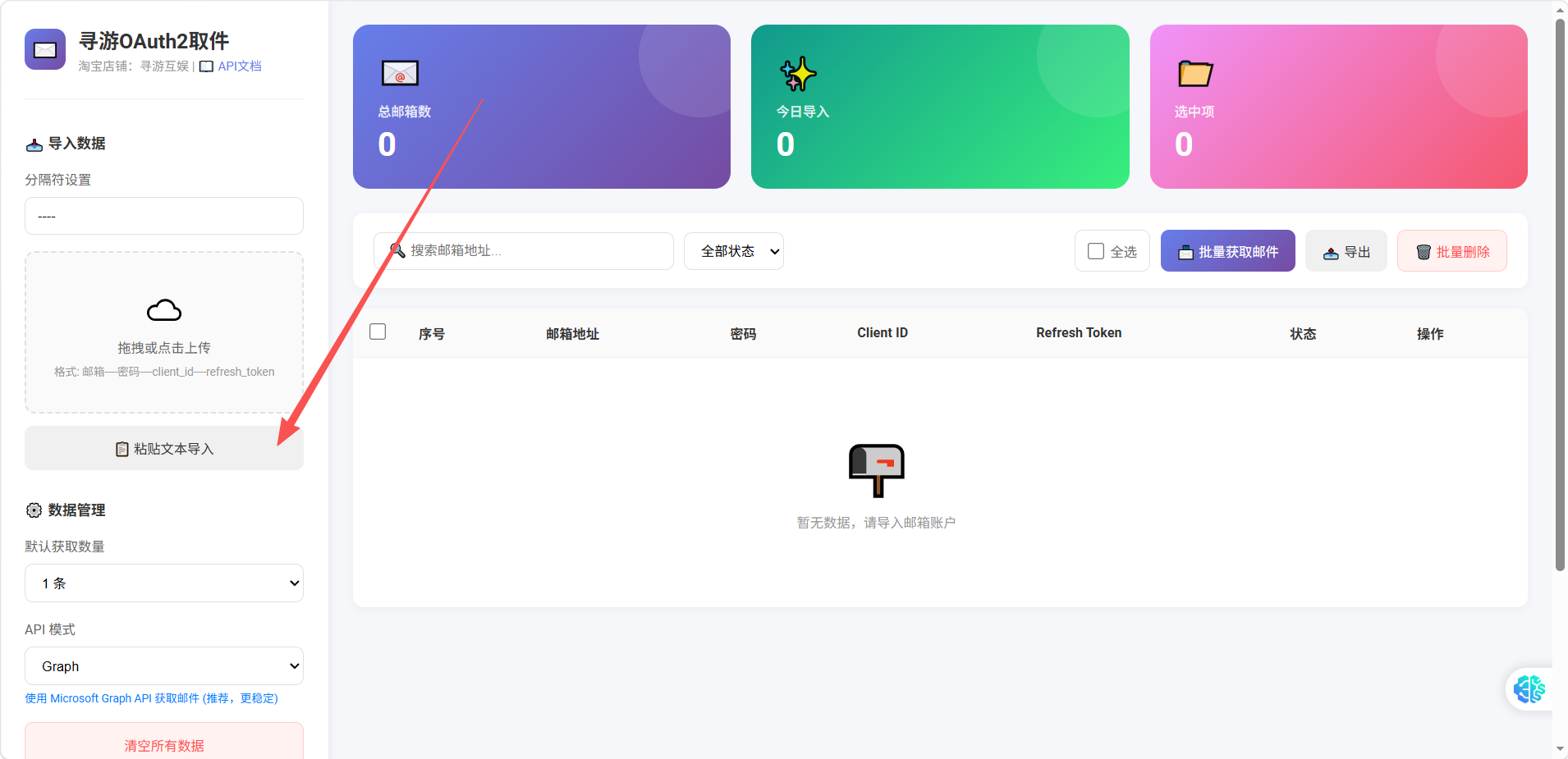
Task: Click the 数据管理 gear icon
Action: tap(34, 510)
